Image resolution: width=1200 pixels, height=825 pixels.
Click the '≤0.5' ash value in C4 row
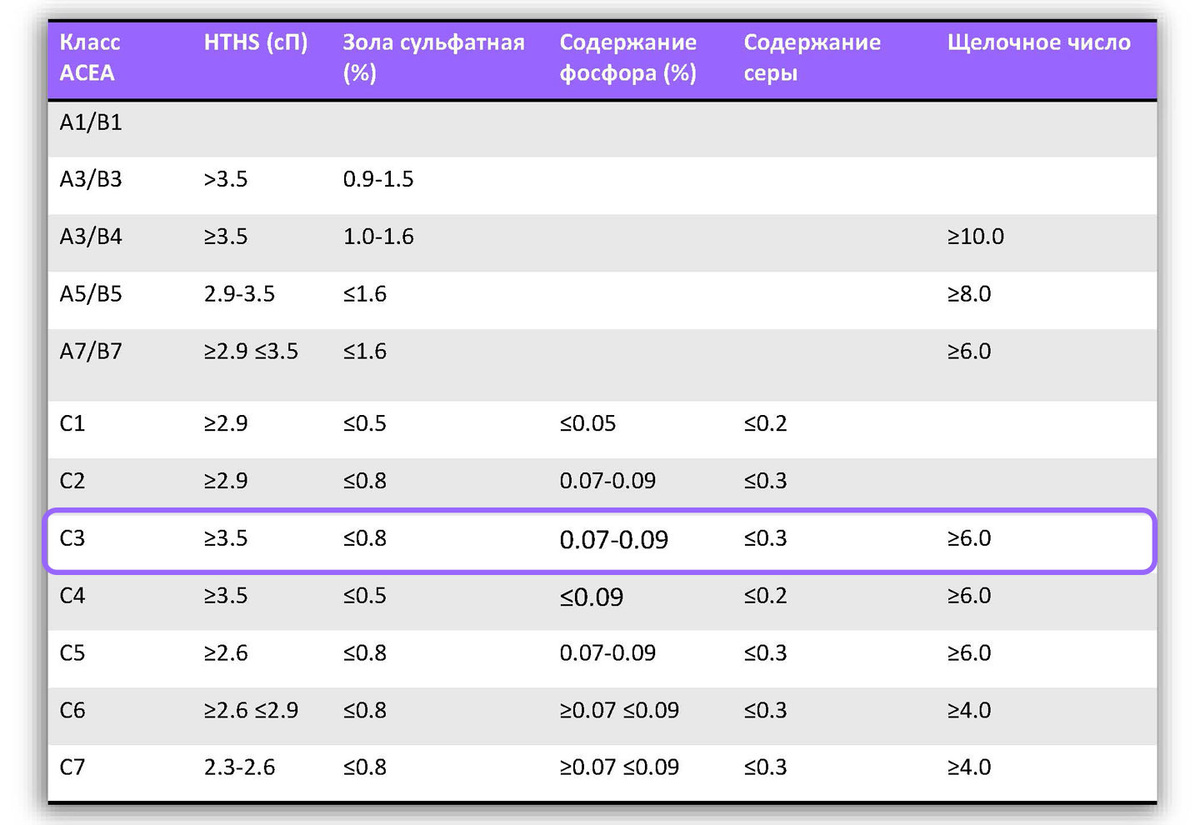coord(364,595)
